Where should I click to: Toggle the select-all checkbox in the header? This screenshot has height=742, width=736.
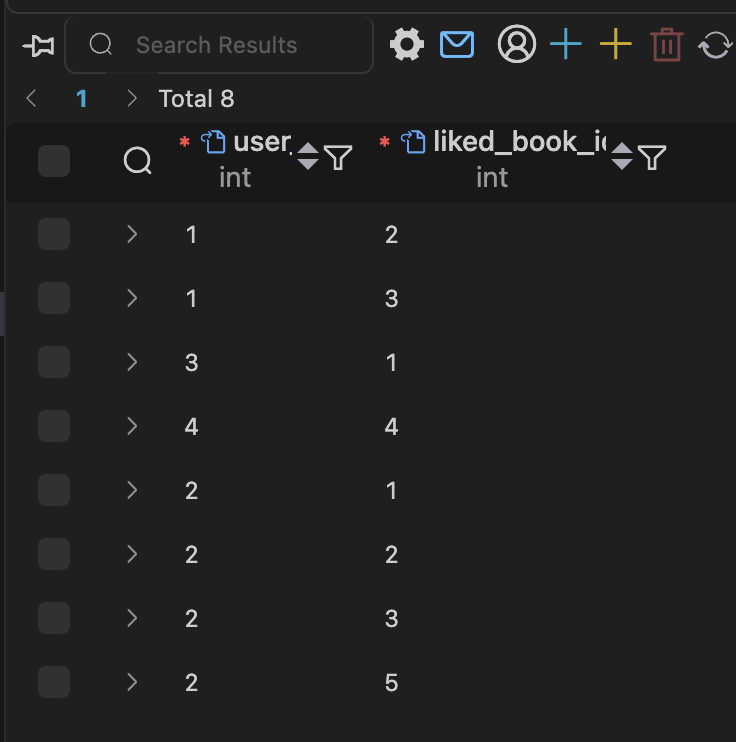point(54,161)
